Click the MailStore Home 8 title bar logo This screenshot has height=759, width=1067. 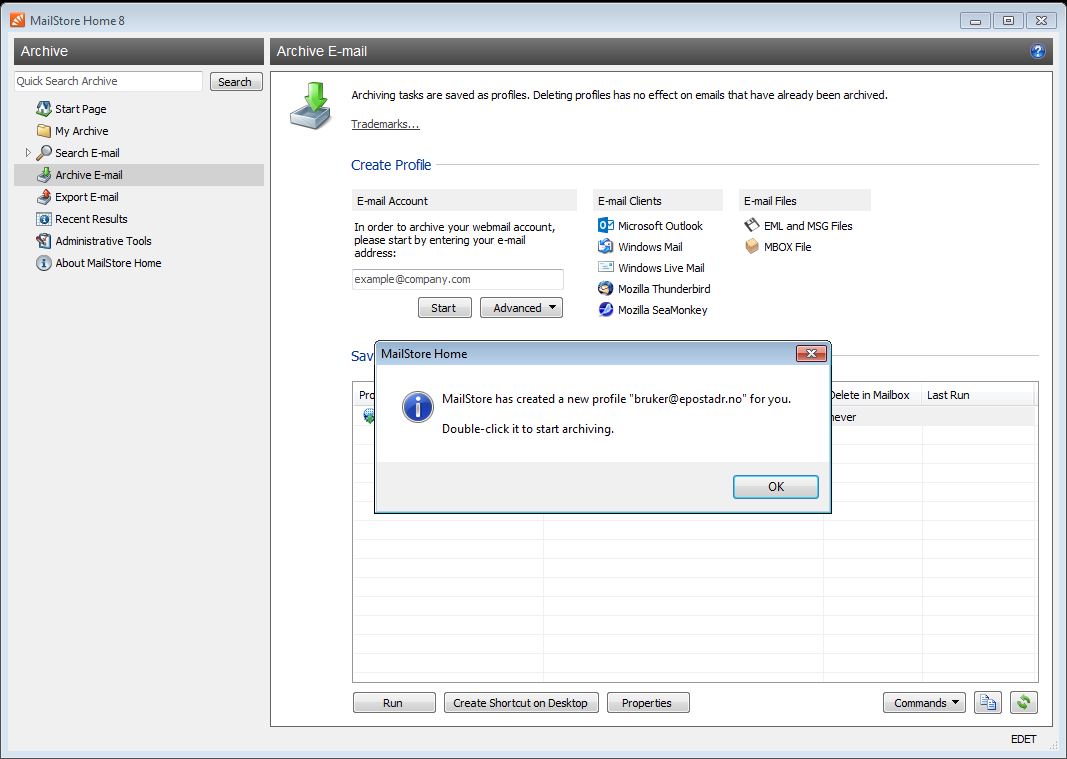18,20
